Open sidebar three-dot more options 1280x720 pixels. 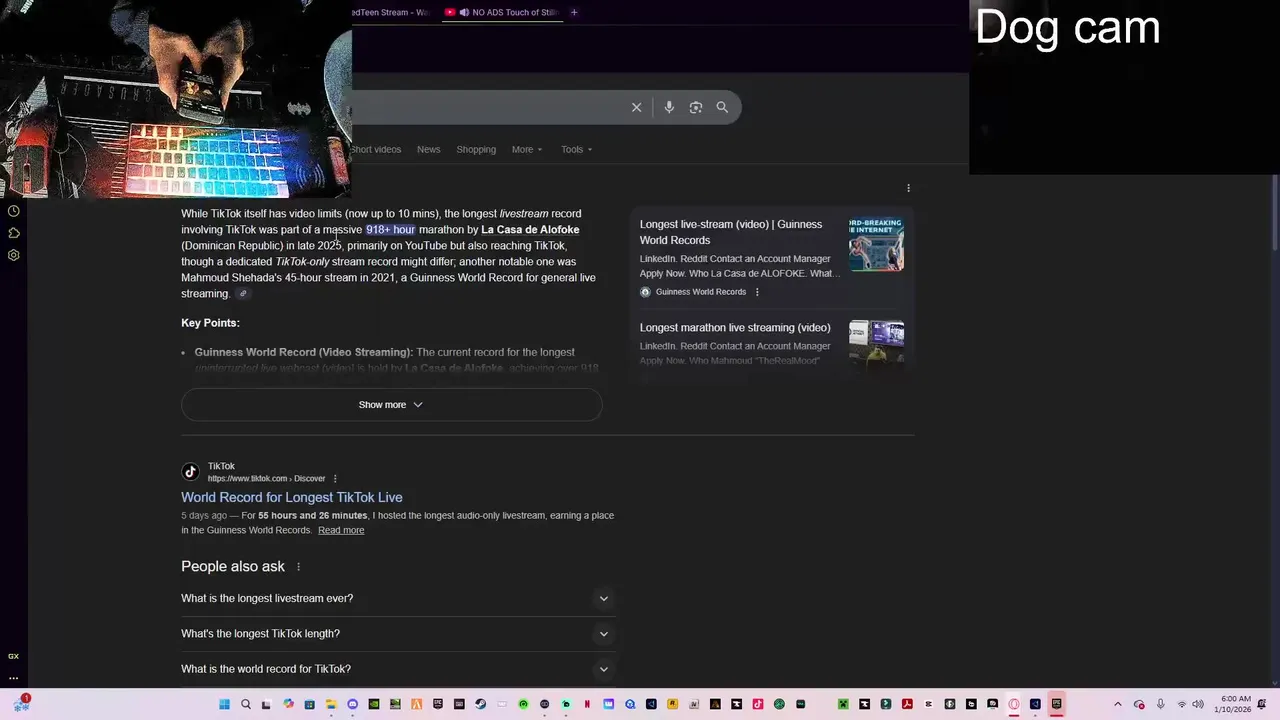pyautogui.click(x=14, y=677)
